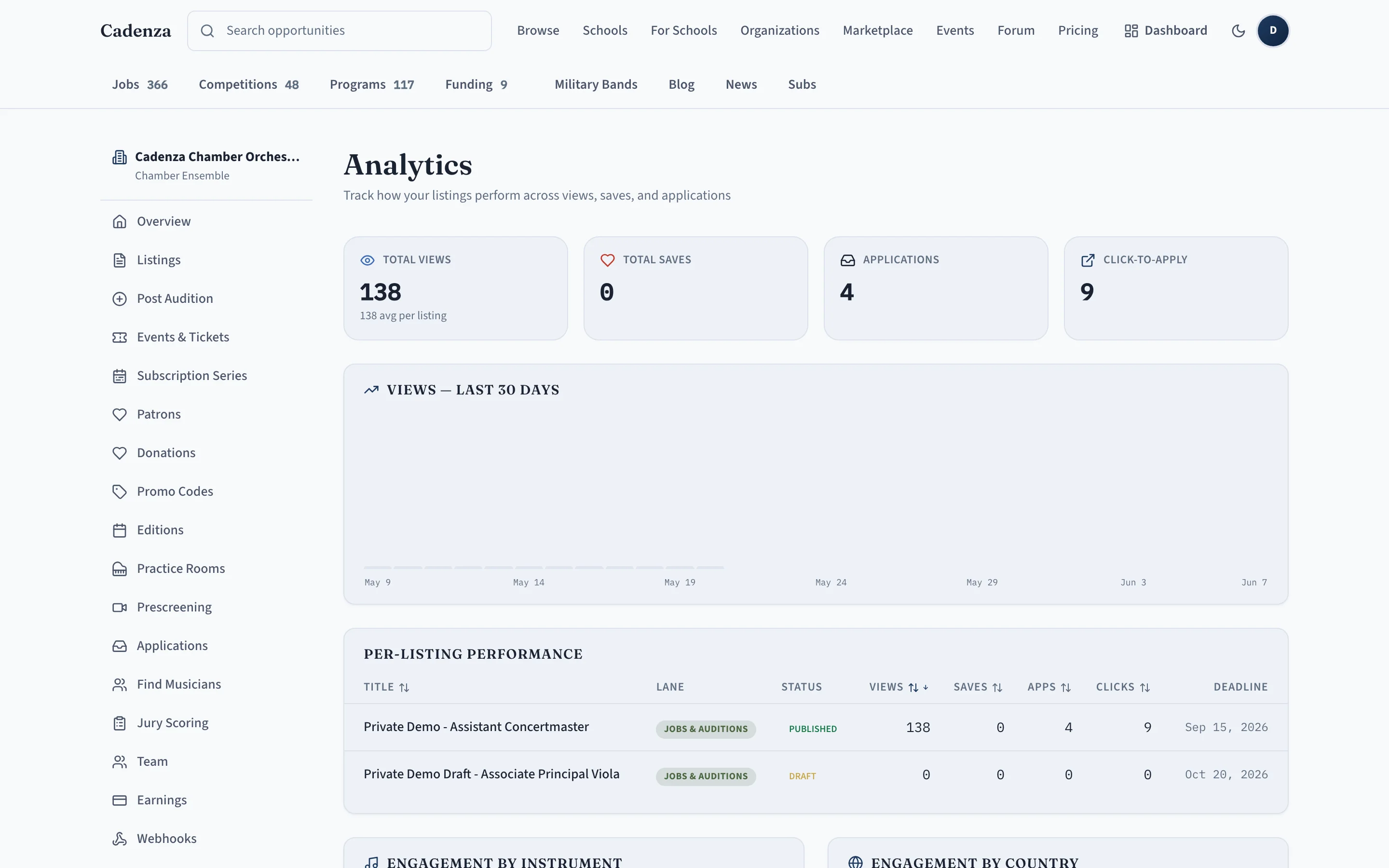Switch to Programs 117 tab
Viewport: 1389px width, 868px height.
coord(372,84)
